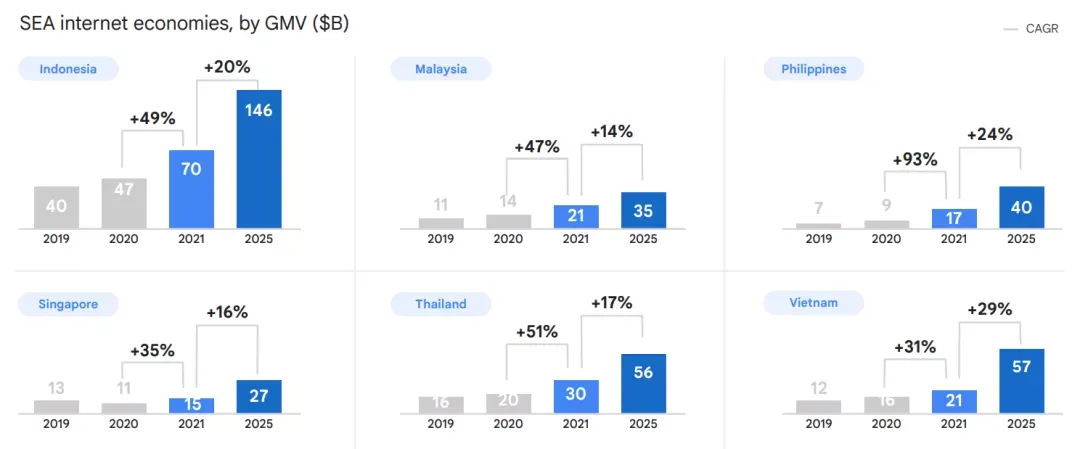Click the +93% growth label for Philippines
The width and height of the screenshot is (1080, 449).
point(915,160)
